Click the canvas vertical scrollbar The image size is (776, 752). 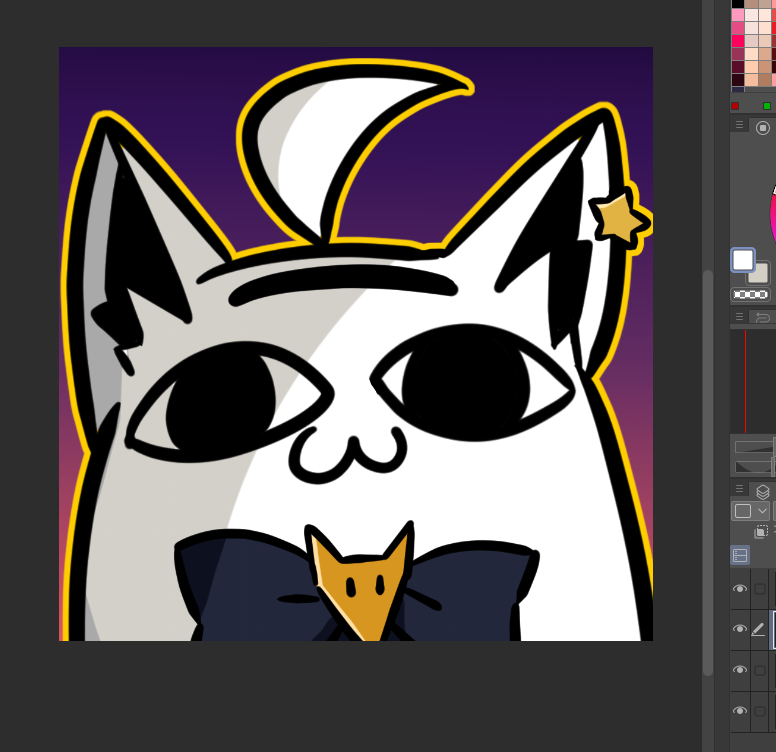tap(708, 472)
